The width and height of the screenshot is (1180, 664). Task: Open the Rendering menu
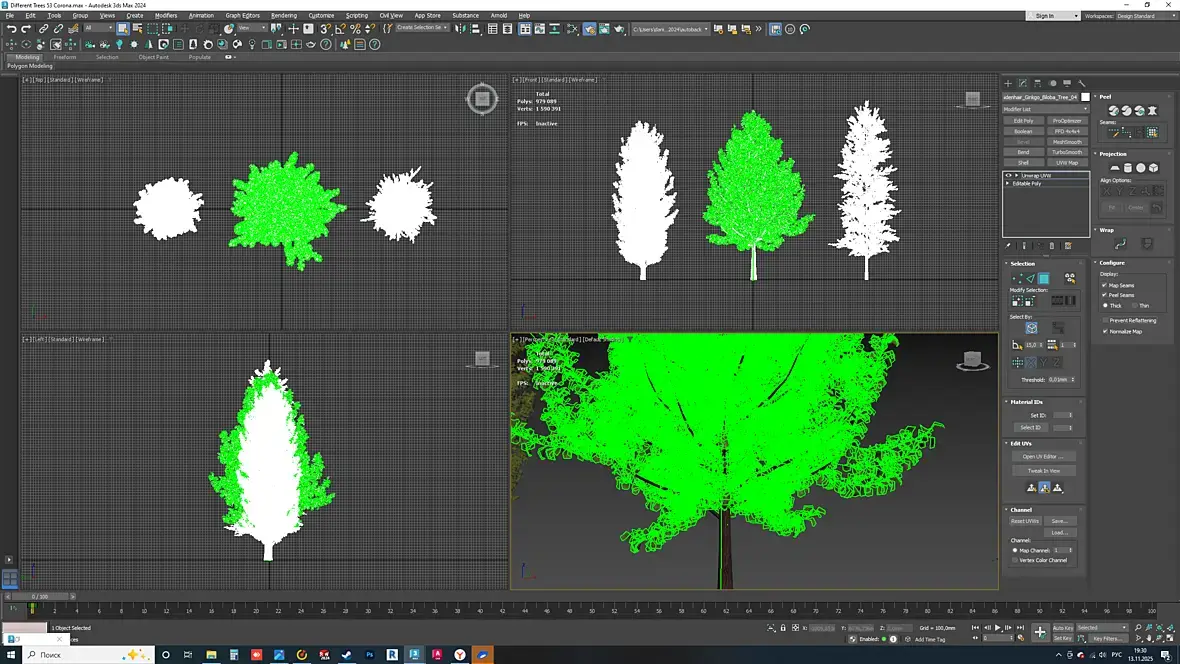point(283,16)
